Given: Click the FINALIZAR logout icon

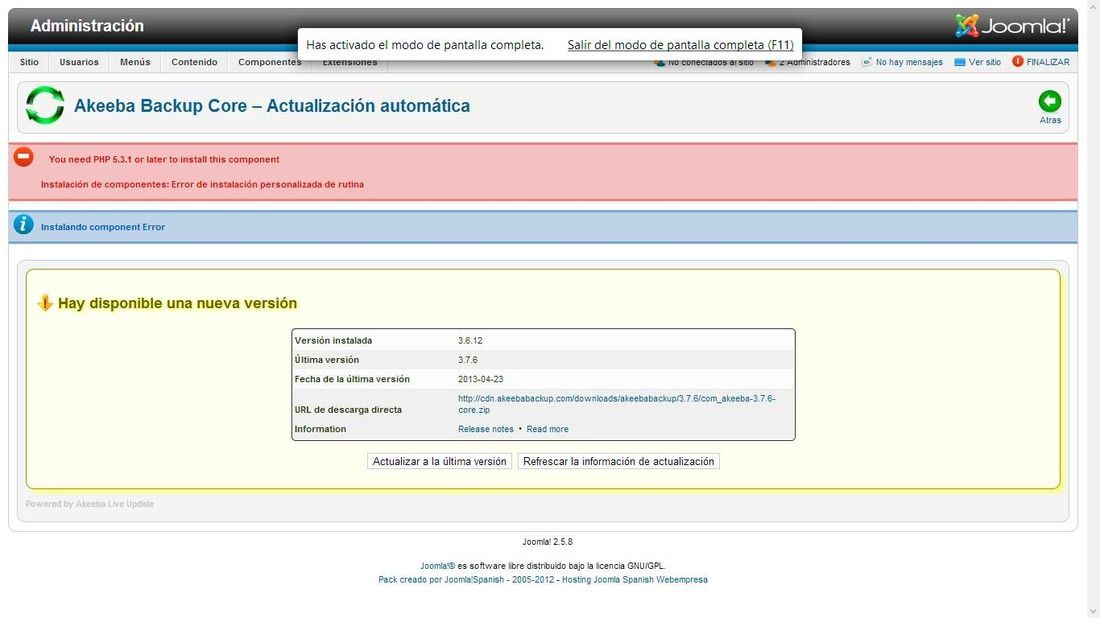Looking at the screenshot, I should 1017,62.
